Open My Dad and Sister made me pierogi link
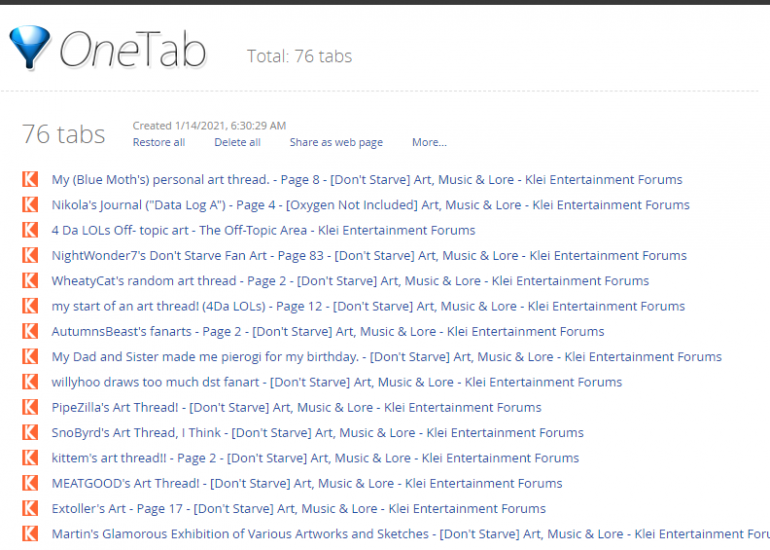Image resolution: width=770 pixels, height=550 pixels. (x=386, y=357)
